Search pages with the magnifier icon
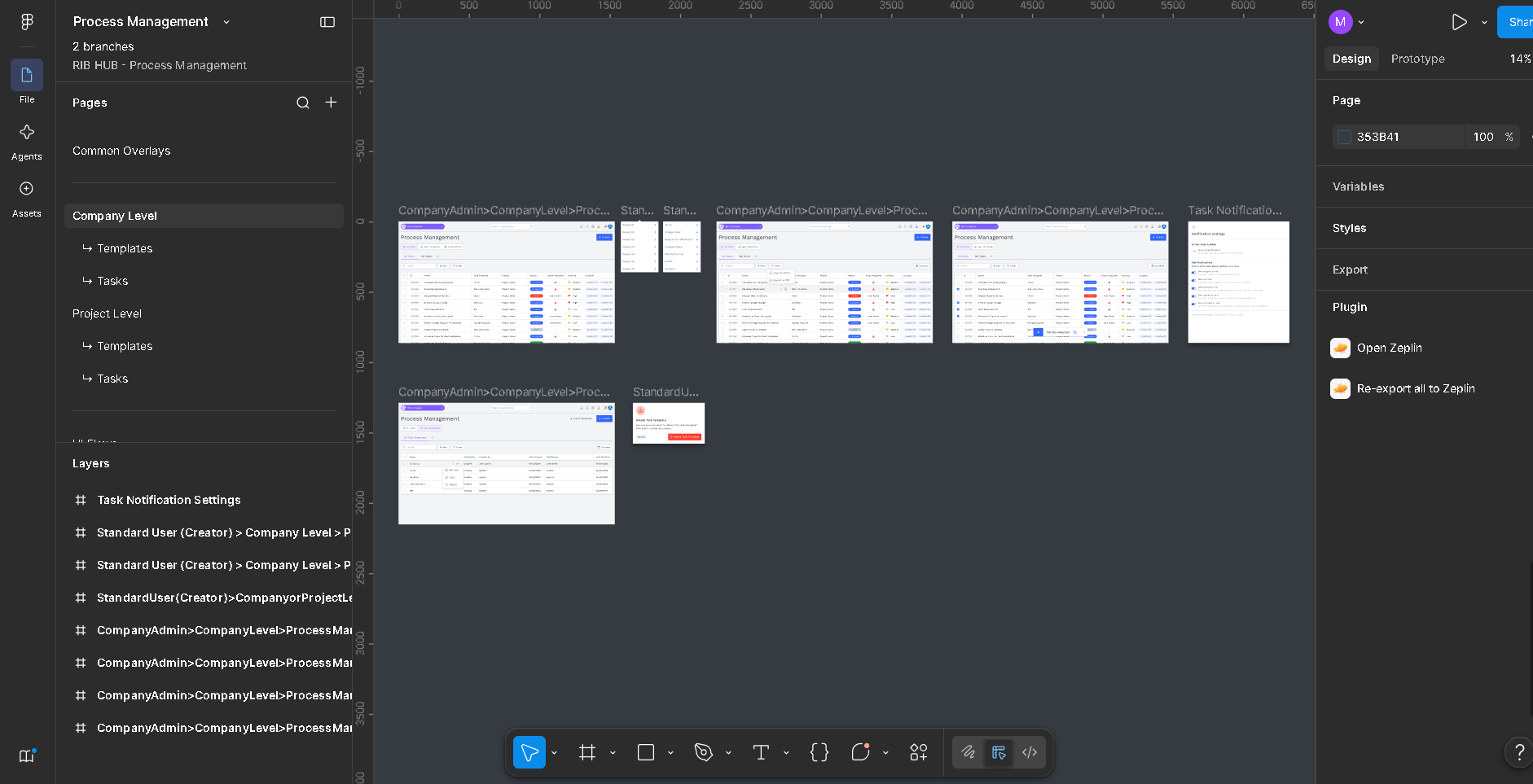The height and width of the screenshot is (784, 1533). click(x=303, y=103)
